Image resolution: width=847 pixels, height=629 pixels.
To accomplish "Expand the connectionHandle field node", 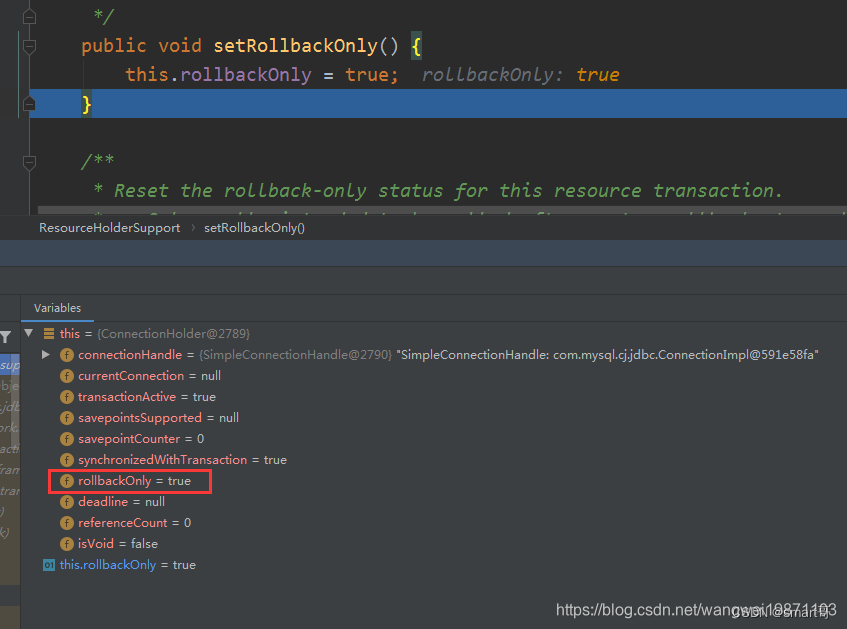I will coord(46,354).
